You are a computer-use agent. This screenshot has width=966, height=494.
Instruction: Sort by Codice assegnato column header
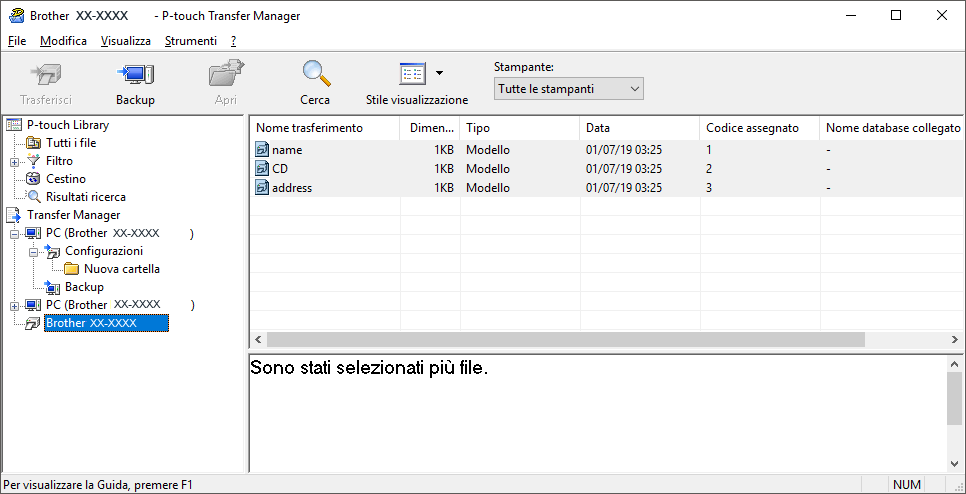click(760, 128)
